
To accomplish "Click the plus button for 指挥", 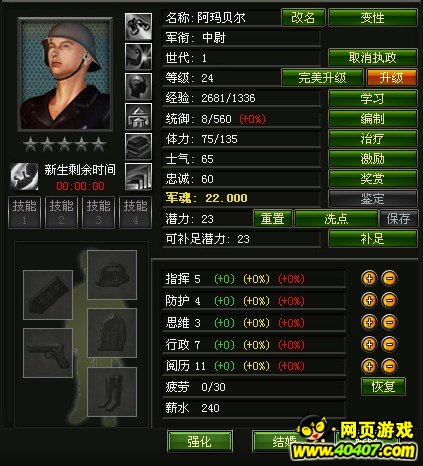I will click(369, 278).
